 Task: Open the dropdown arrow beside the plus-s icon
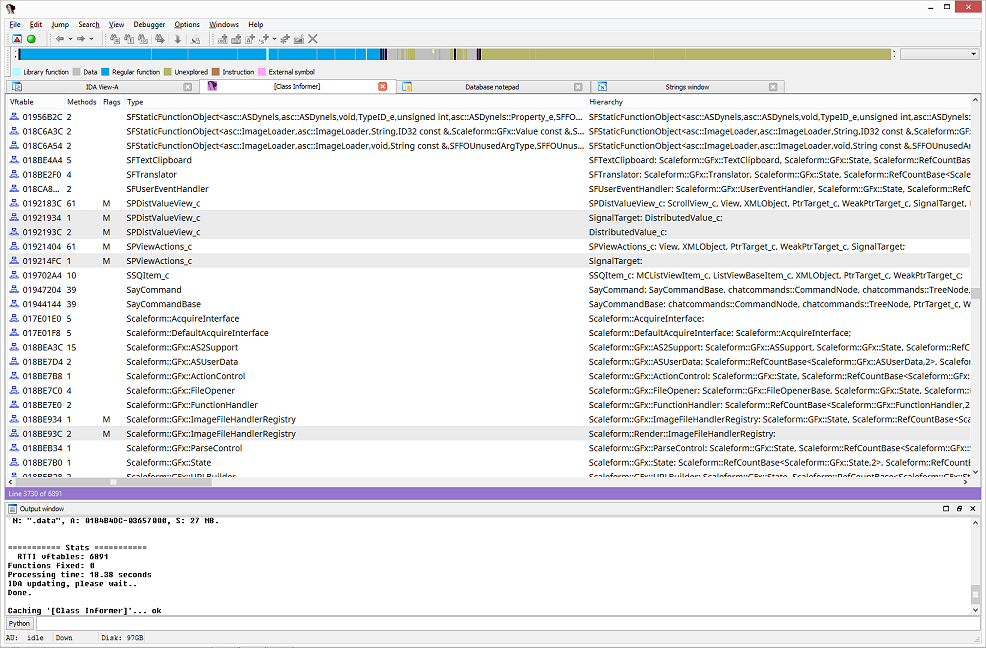[274, 39]
